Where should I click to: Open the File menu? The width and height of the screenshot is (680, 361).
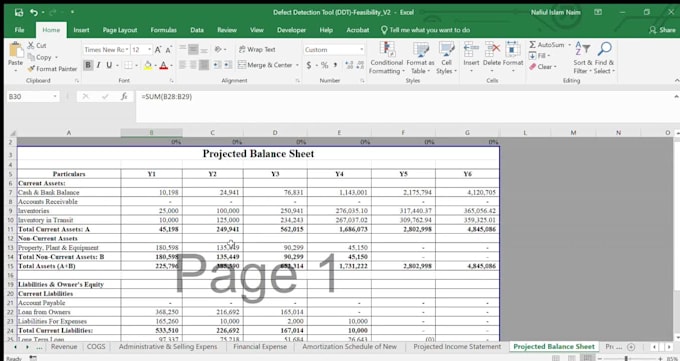click(x=20, y=30)
